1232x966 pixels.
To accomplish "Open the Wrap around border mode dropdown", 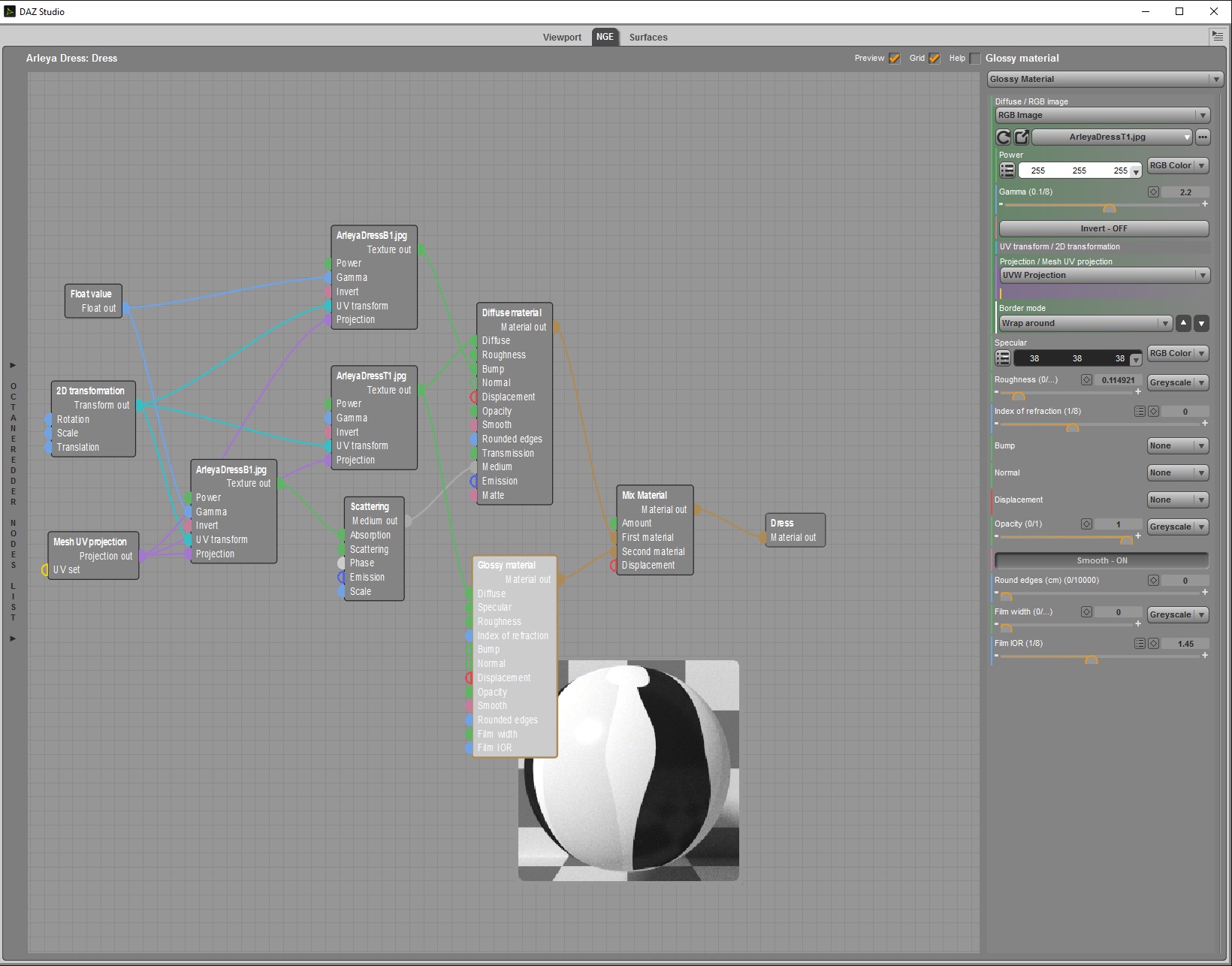I will coord(1086,323).
